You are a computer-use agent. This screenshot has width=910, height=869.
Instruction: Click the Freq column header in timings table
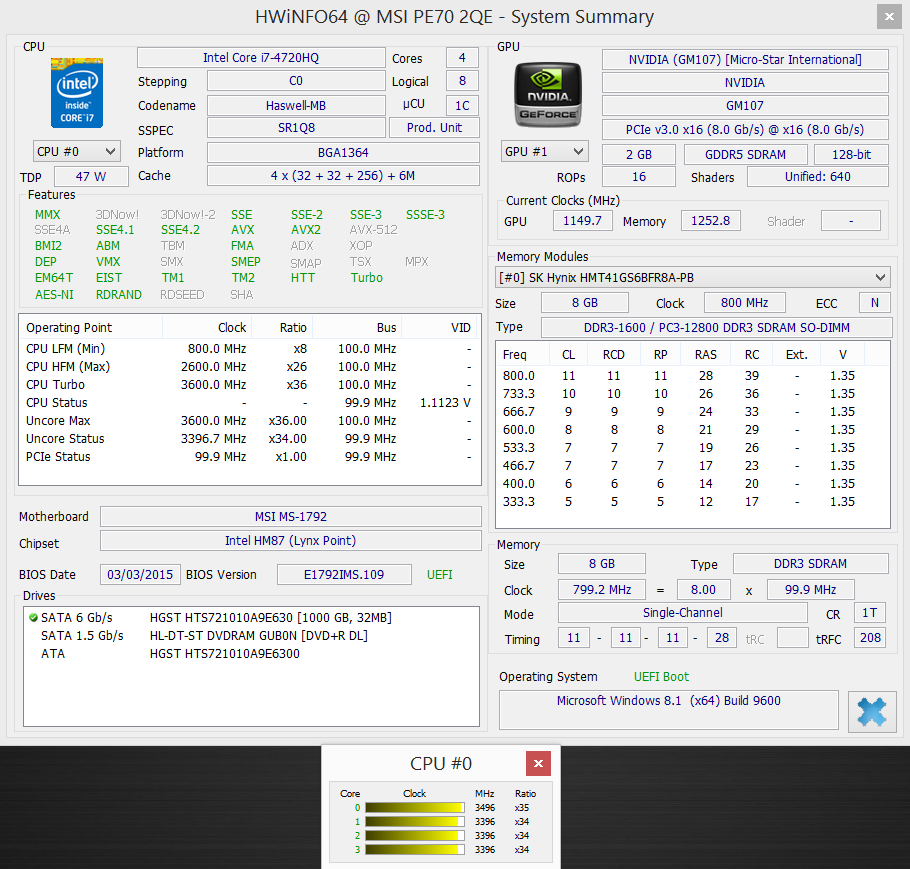[x=523, y=355]
